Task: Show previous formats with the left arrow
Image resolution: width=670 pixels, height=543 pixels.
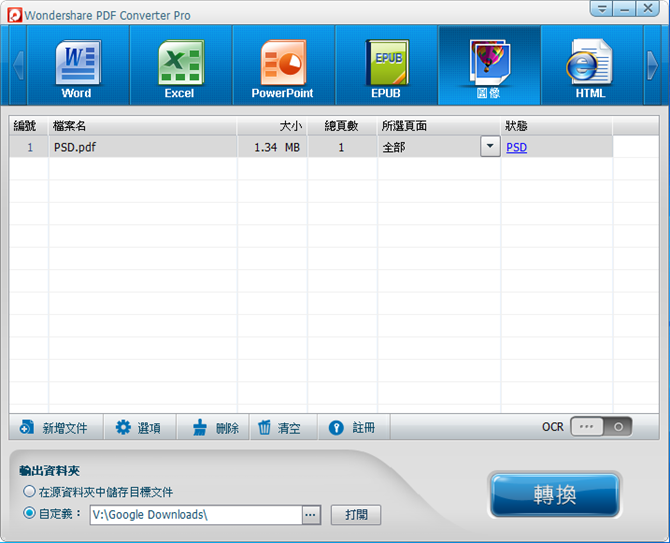Action: point(18,65)
